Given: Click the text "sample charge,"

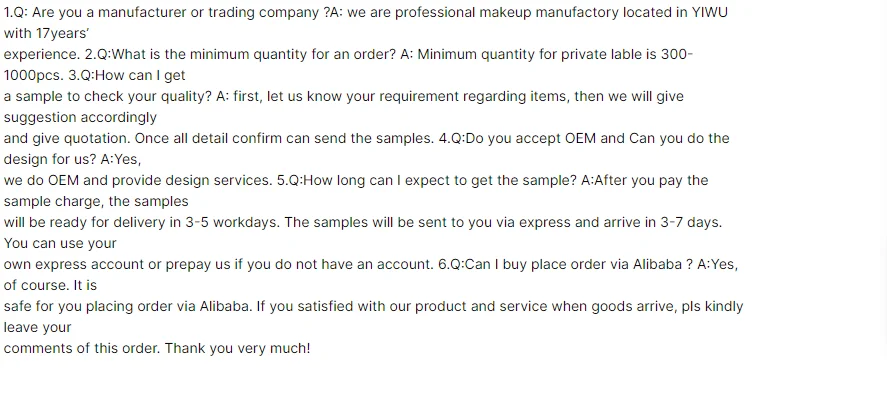Looking at the screenshot, I should (x=52, y=202).
